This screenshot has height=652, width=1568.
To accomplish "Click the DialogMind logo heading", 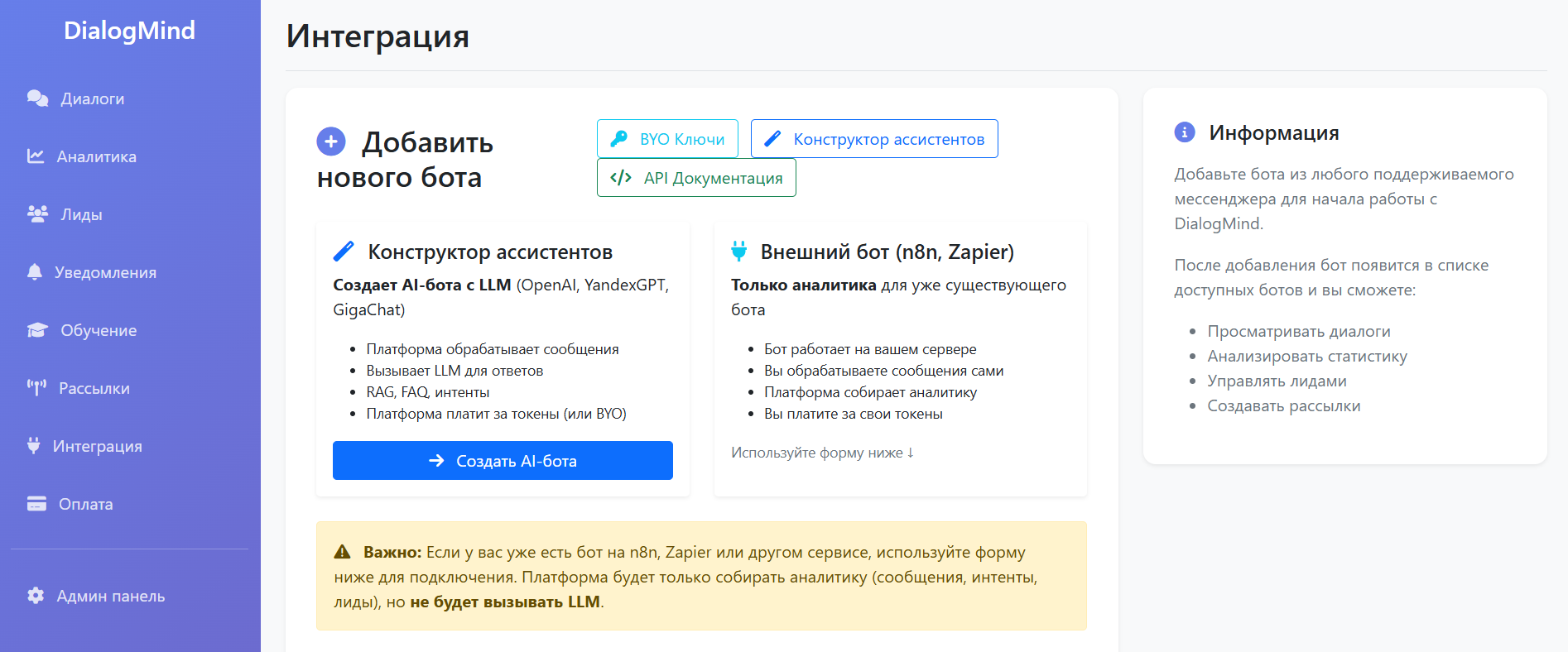I will [x=130, y=30].
